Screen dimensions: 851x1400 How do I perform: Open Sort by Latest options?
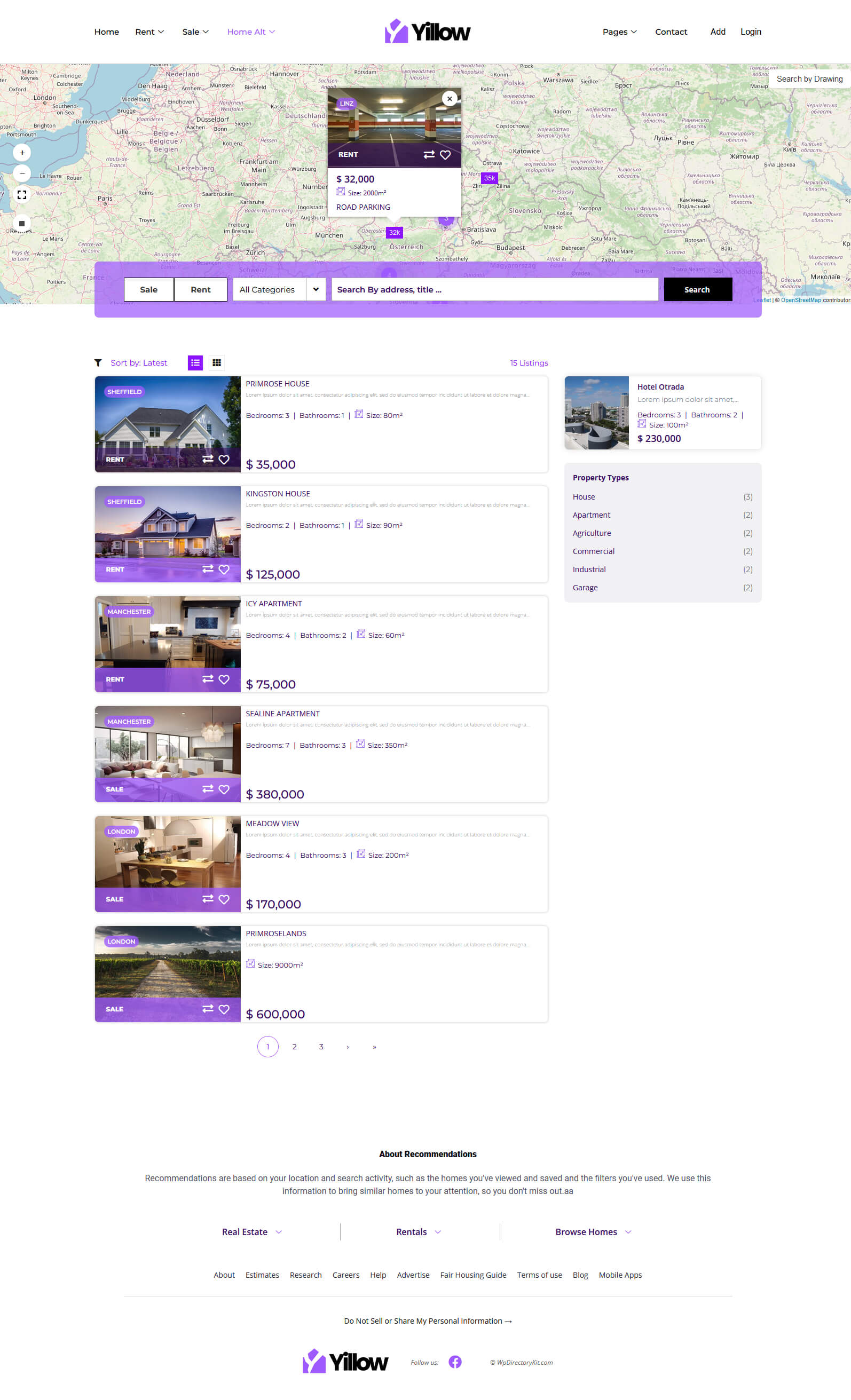click(x=139, y=362)
